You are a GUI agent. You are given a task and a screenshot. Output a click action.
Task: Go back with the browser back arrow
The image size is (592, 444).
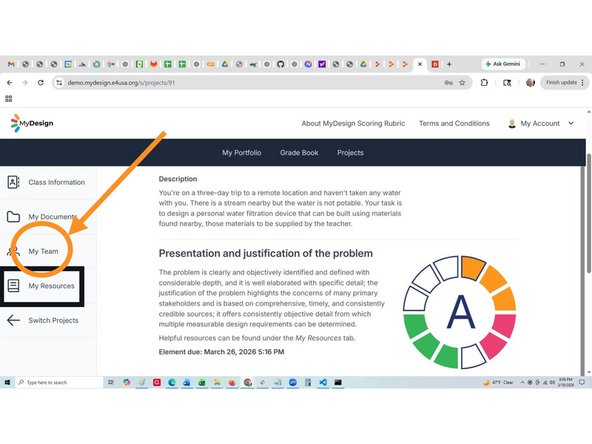pos(10,83)
